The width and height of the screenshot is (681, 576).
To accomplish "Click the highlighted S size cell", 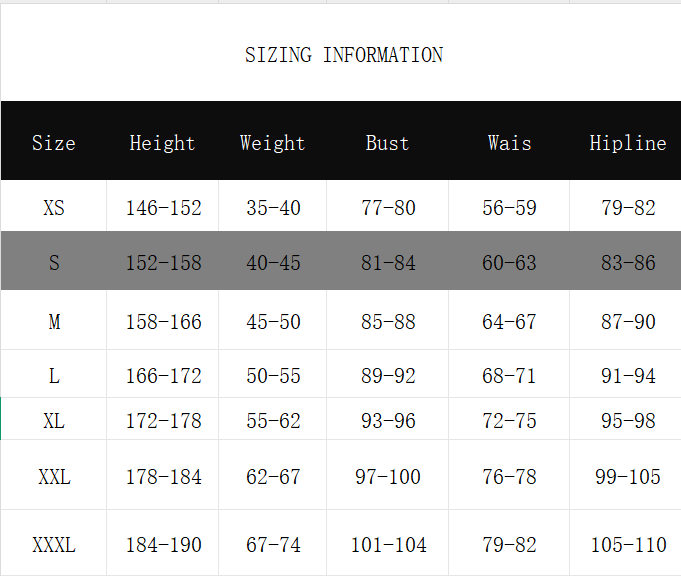I will click(54, 263).
